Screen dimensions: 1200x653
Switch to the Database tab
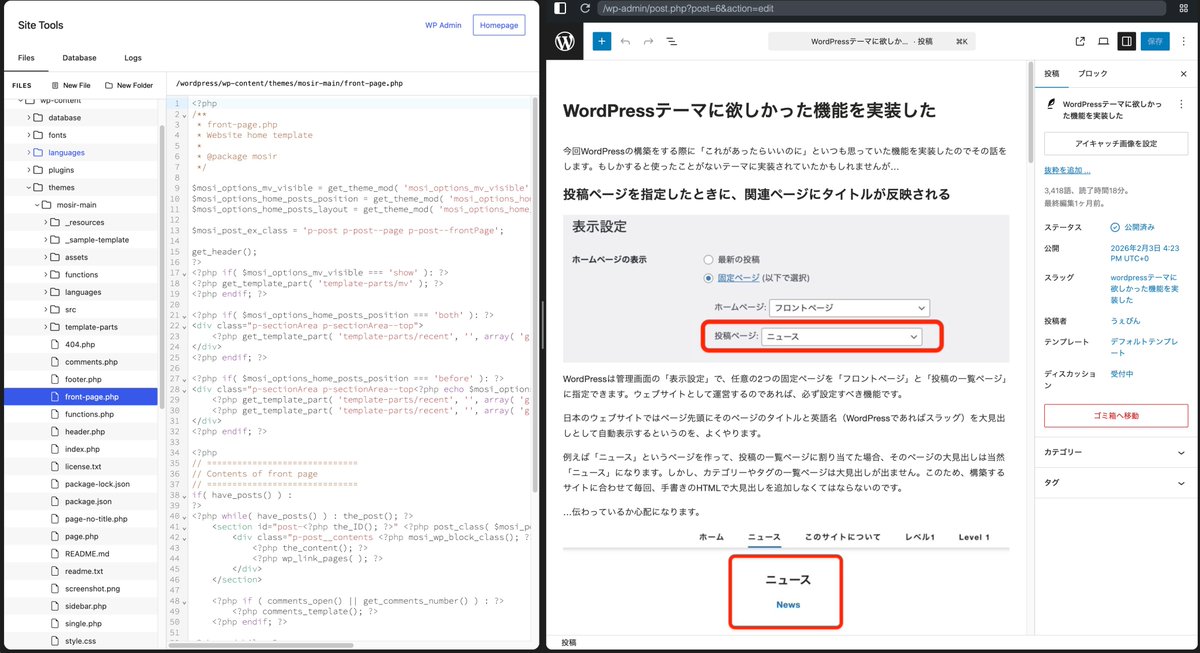click(79, 58)
